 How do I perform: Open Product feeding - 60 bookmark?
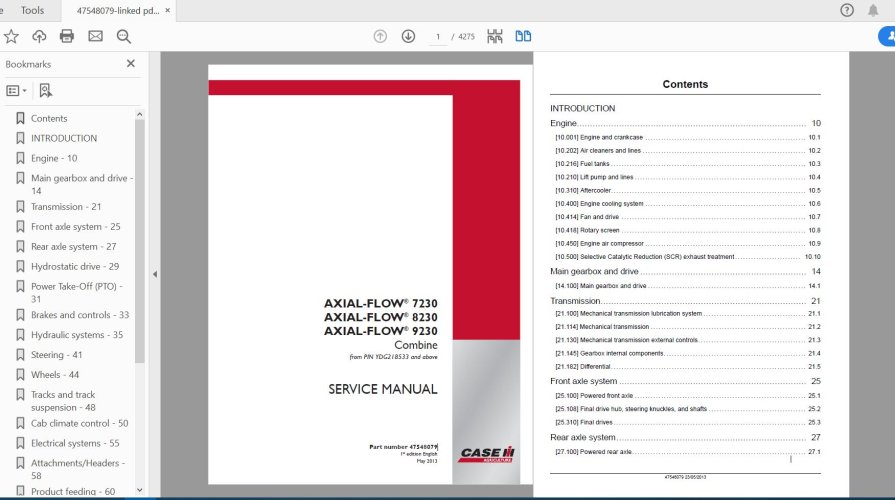coord(73,491)
